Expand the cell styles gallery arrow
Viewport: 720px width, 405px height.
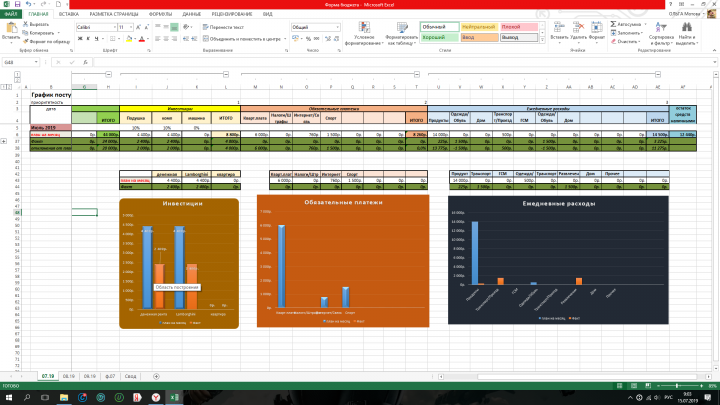[x=542, y=40]
